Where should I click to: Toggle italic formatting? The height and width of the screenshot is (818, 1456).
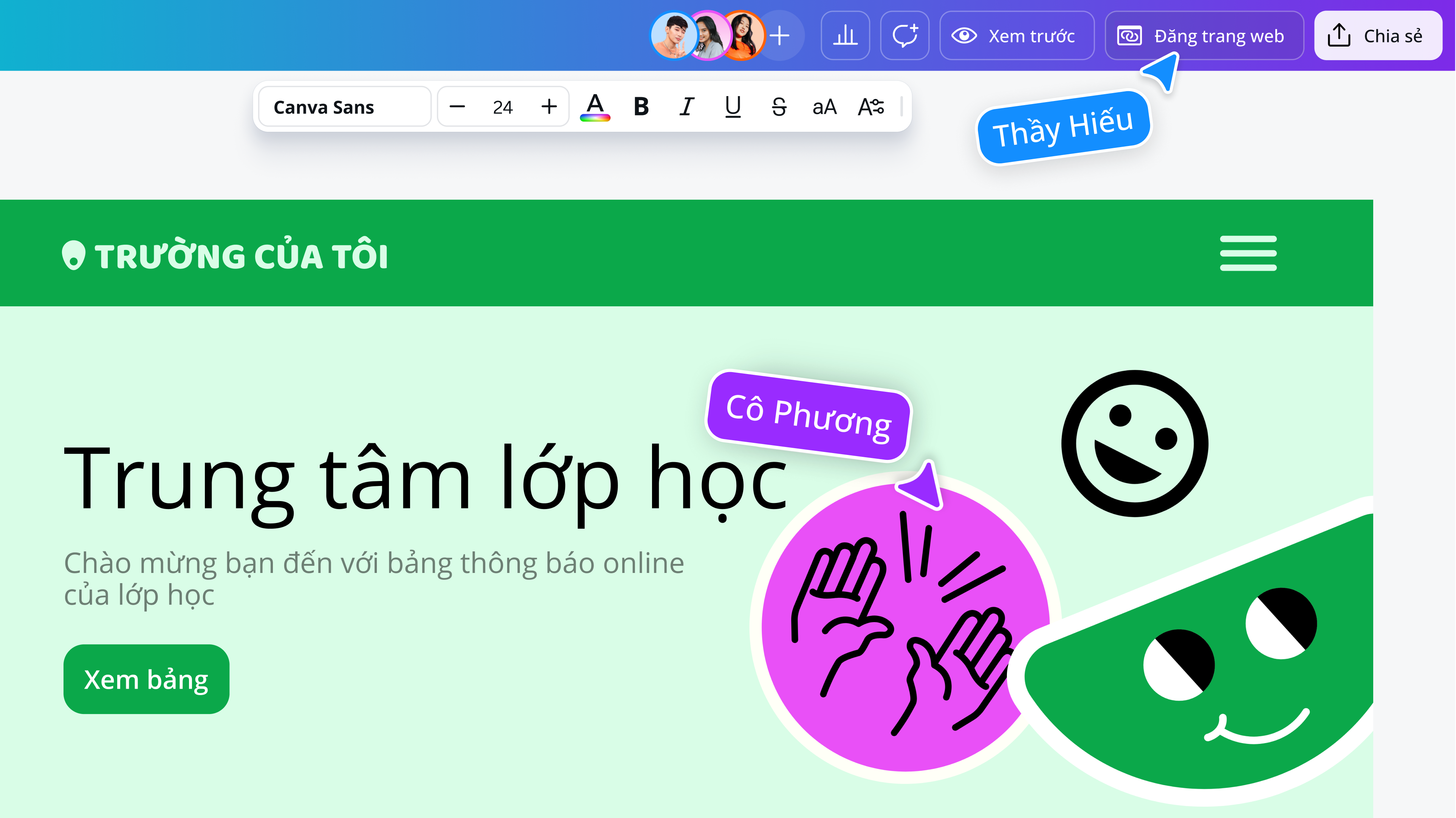[687, 107]
